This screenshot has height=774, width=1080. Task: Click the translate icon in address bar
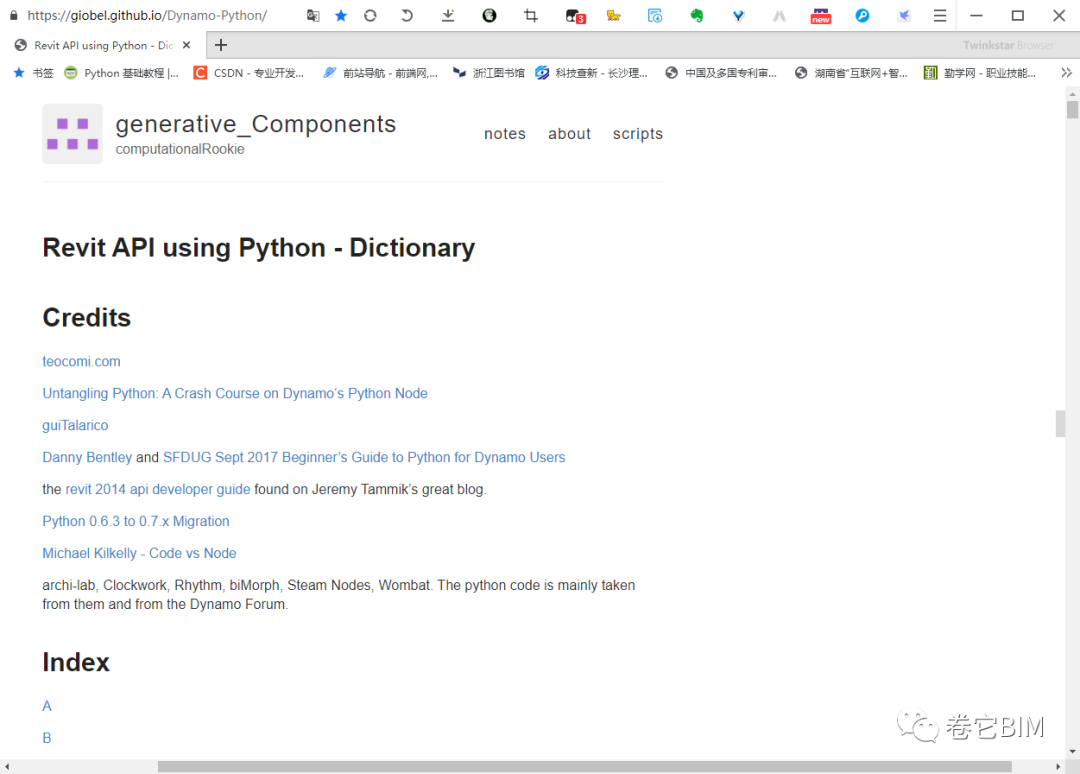pos(313,16)
